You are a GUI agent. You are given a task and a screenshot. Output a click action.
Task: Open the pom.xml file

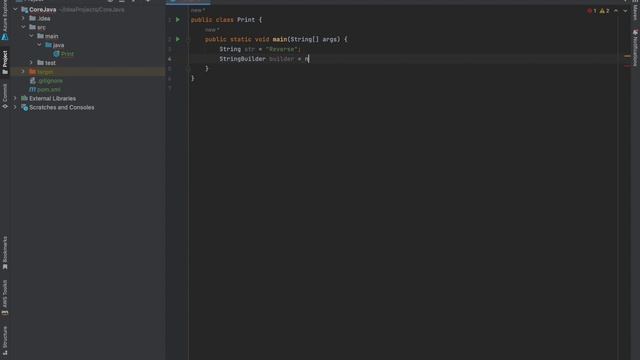click(49, 90)
